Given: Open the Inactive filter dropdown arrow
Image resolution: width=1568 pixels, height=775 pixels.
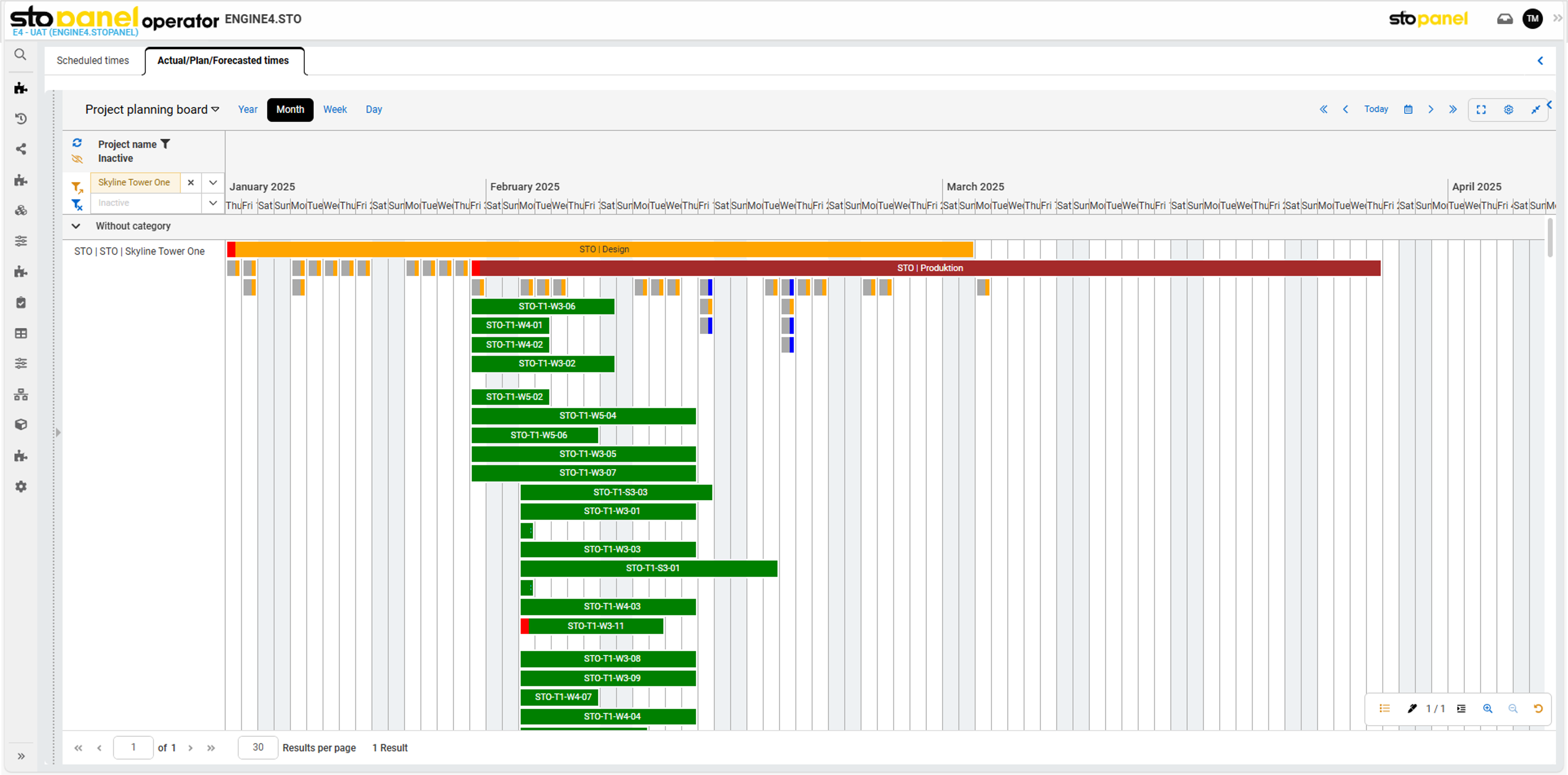Looking at the screenshot, I should click(x=213, y=203).
